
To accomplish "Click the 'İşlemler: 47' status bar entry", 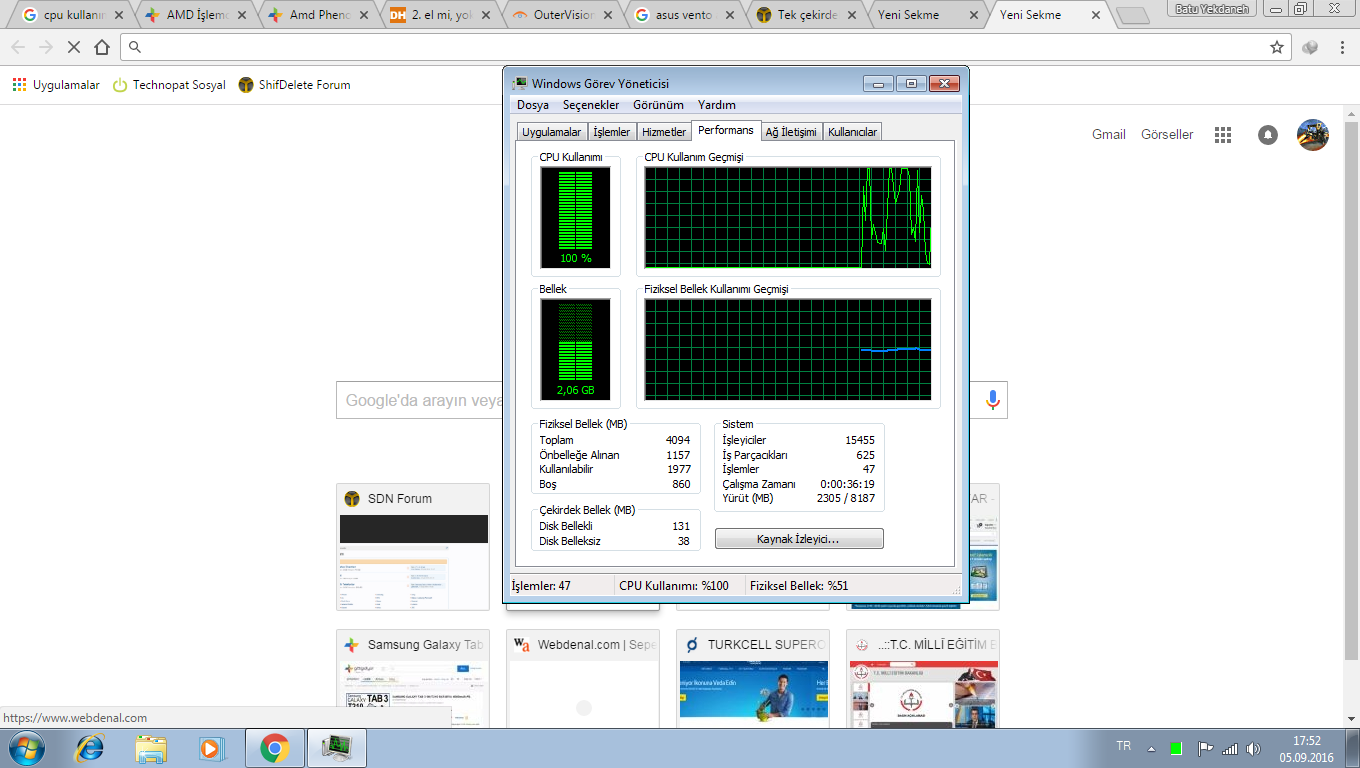I will click(541, 586).
